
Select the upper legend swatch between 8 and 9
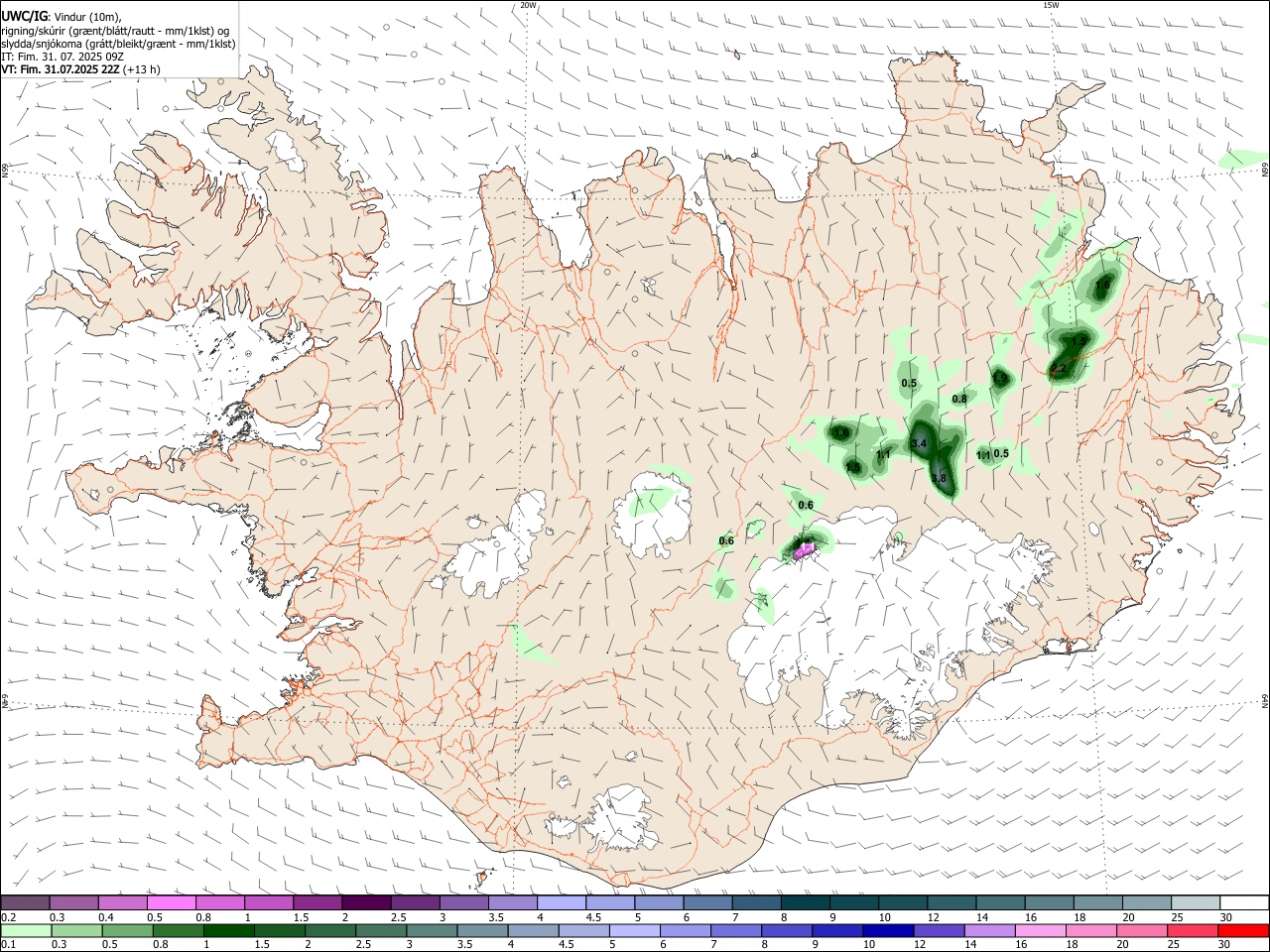click(x=806, y=902)
